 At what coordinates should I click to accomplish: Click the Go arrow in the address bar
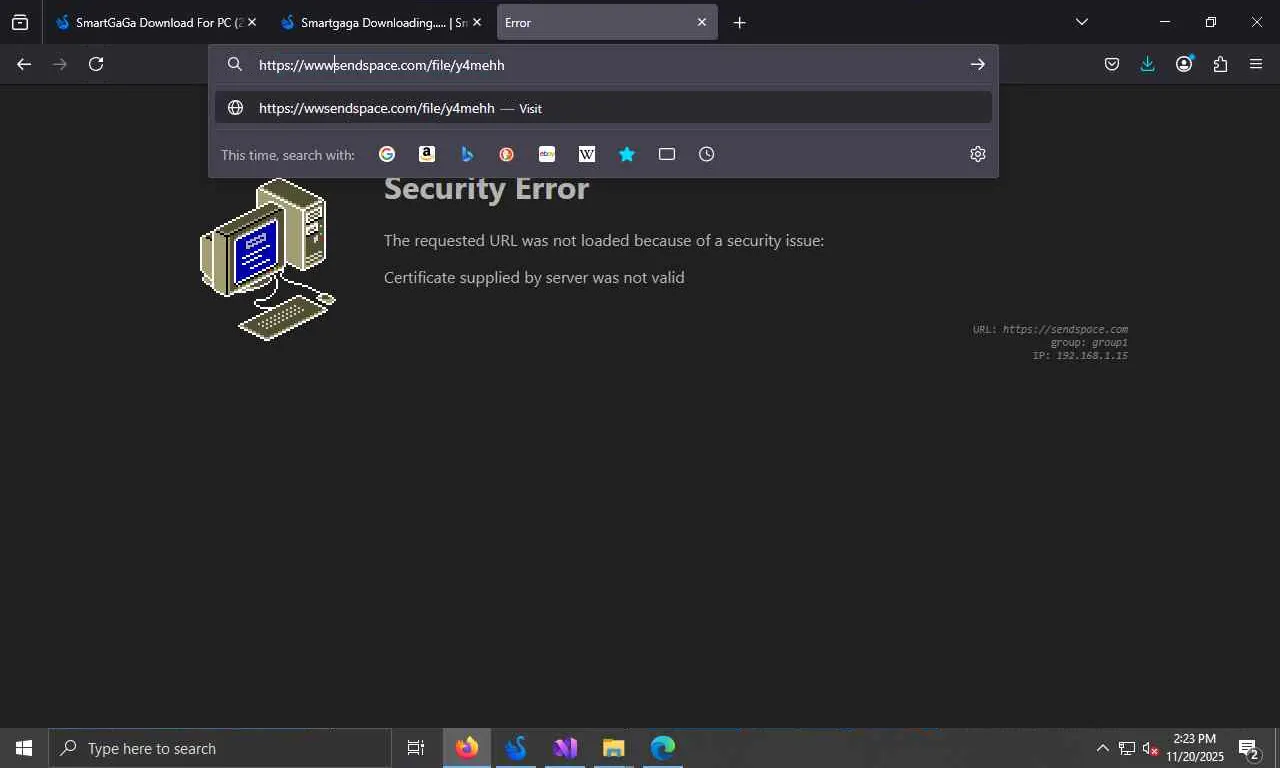[x=977, y=64]
